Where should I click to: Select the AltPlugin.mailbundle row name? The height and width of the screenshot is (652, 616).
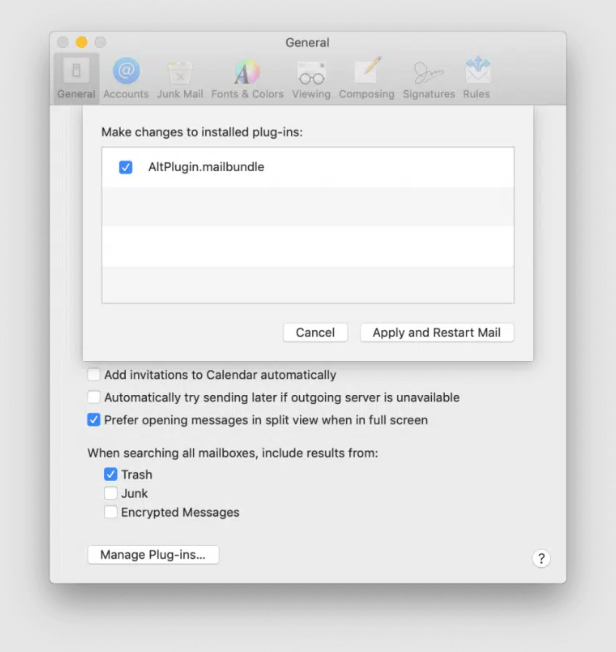pos(206,167)
